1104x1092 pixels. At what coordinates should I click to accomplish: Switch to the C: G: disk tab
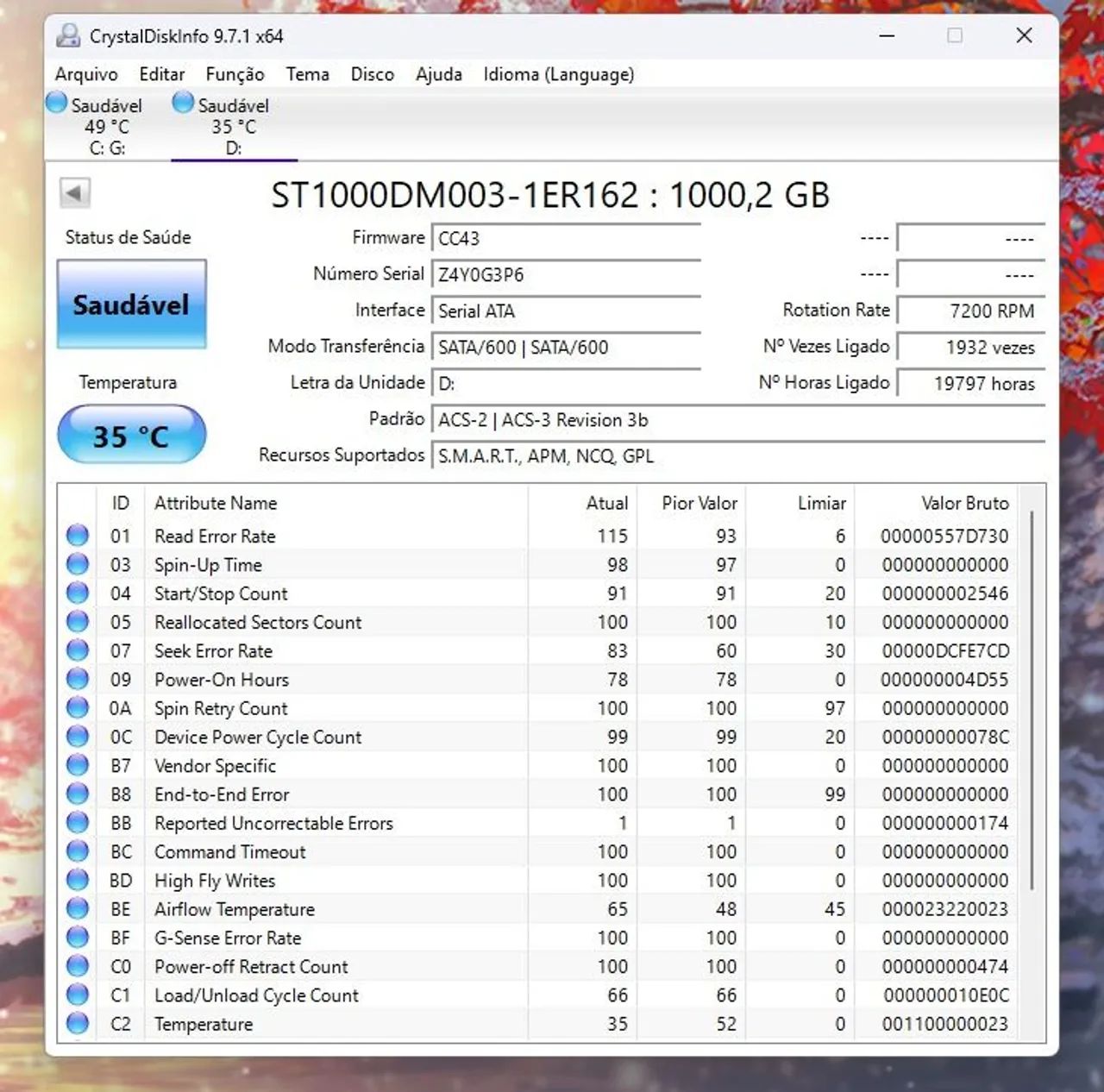(107, 126)
